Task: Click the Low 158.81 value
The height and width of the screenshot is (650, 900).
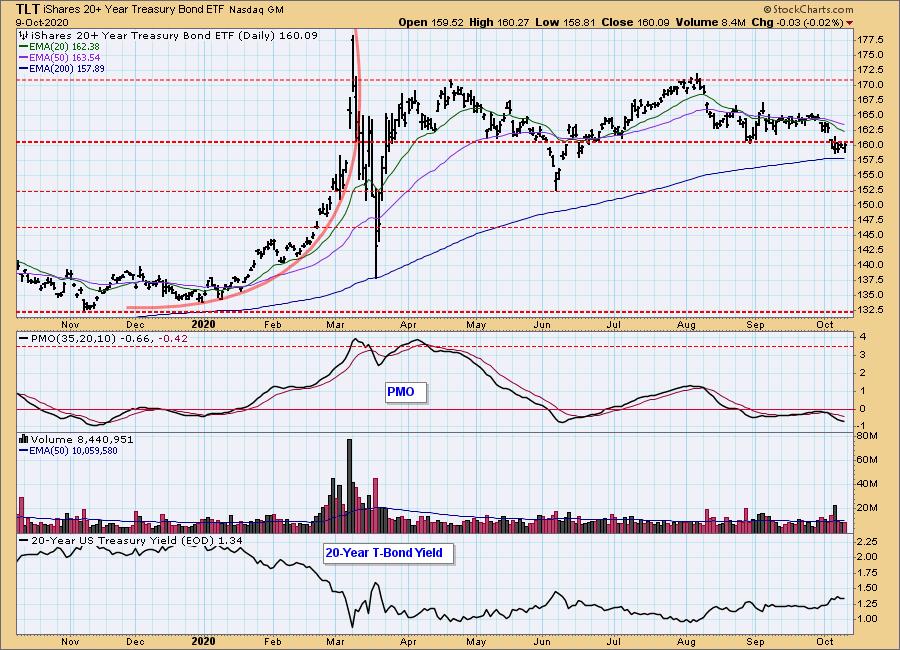Action: (x=565, y=22)
